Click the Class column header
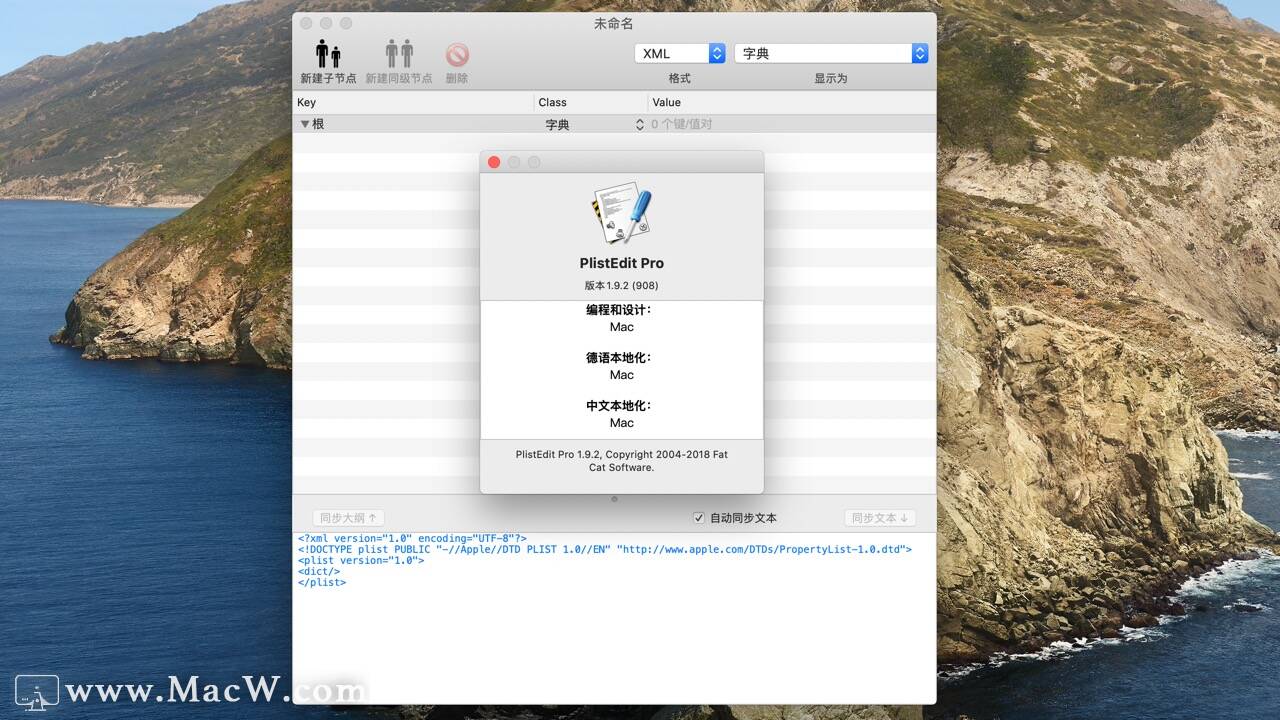Viewport: 1280px width, 720px height. pos(590,102)
